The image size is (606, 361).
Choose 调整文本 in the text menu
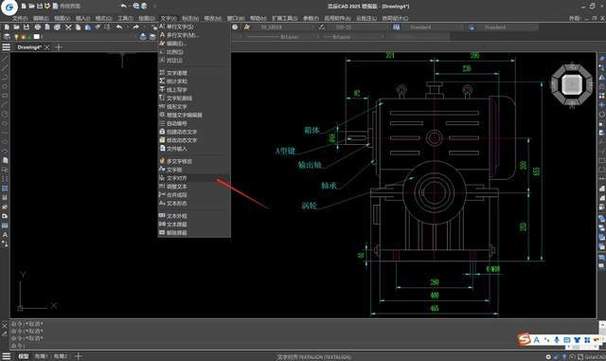194,186
